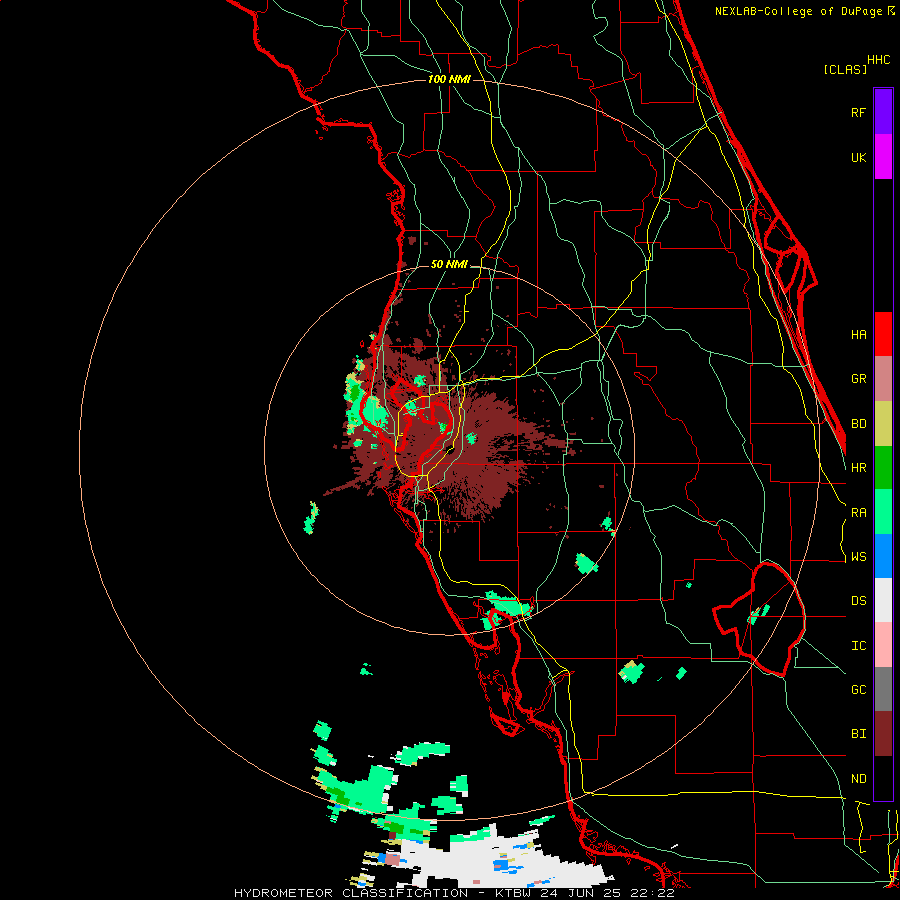
Task: Click the DS white legend swatch
Action: [x=883, y=600]
